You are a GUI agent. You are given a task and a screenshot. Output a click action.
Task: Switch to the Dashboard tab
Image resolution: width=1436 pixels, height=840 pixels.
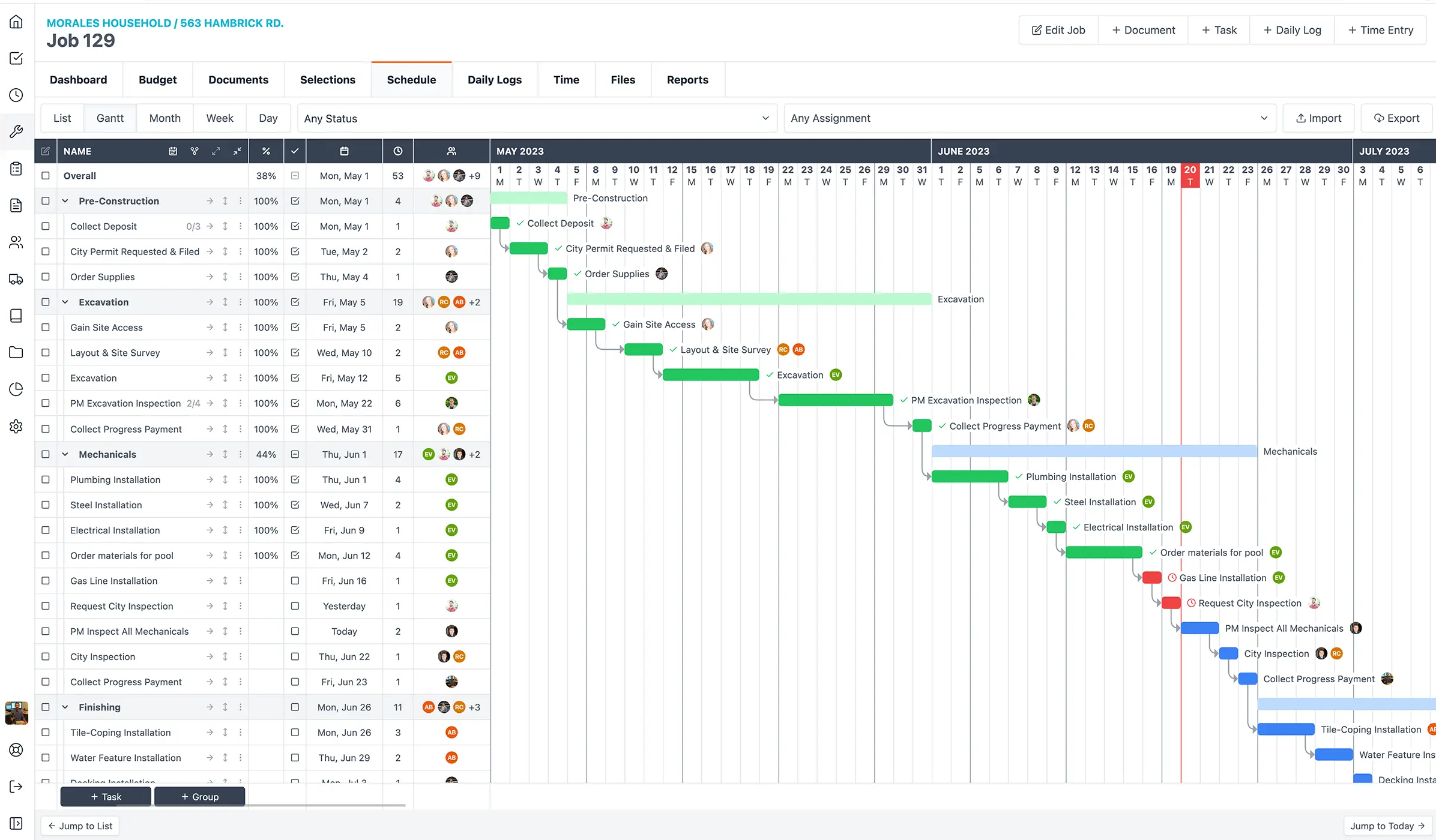click(x=79, y=80)
